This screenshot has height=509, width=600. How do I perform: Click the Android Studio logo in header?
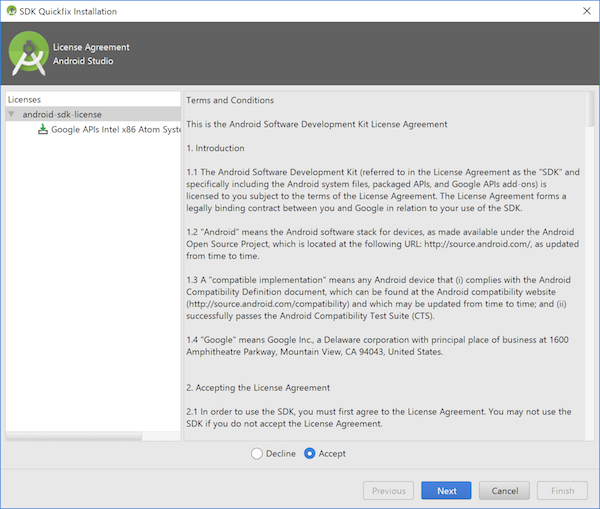28,53
